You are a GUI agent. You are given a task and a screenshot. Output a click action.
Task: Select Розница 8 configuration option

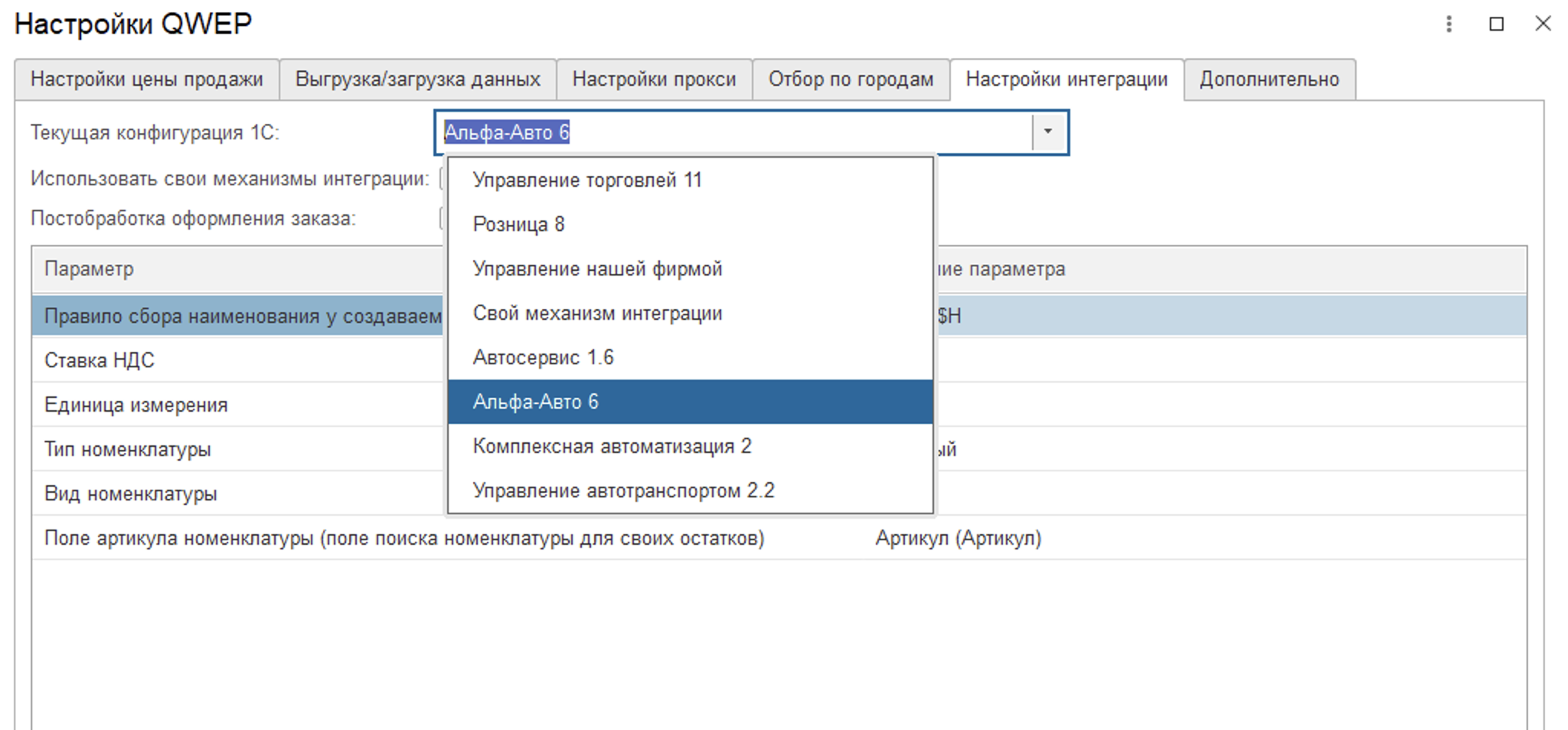(691, 225)
